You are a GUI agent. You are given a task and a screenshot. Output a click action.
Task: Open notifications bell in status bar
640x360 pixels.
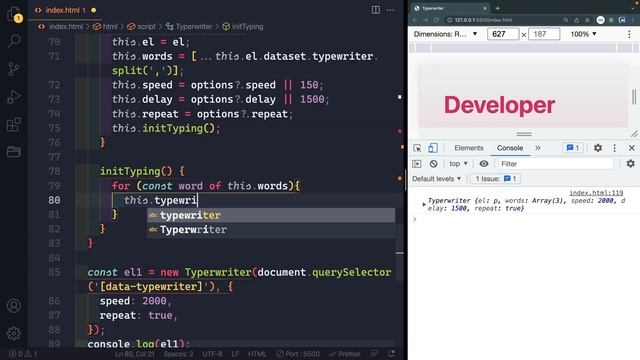(x=391, y=354)
